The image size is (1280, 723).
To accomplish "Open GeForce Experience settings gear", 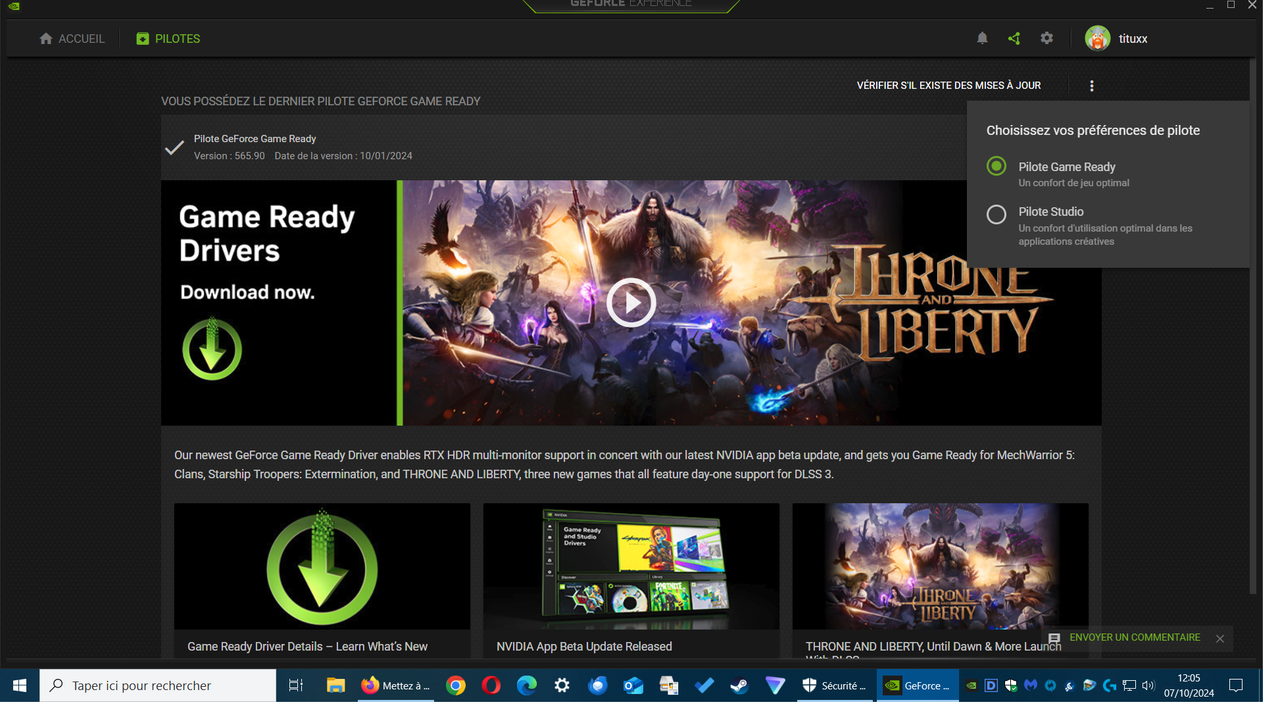I will [x=1046, y=38].
